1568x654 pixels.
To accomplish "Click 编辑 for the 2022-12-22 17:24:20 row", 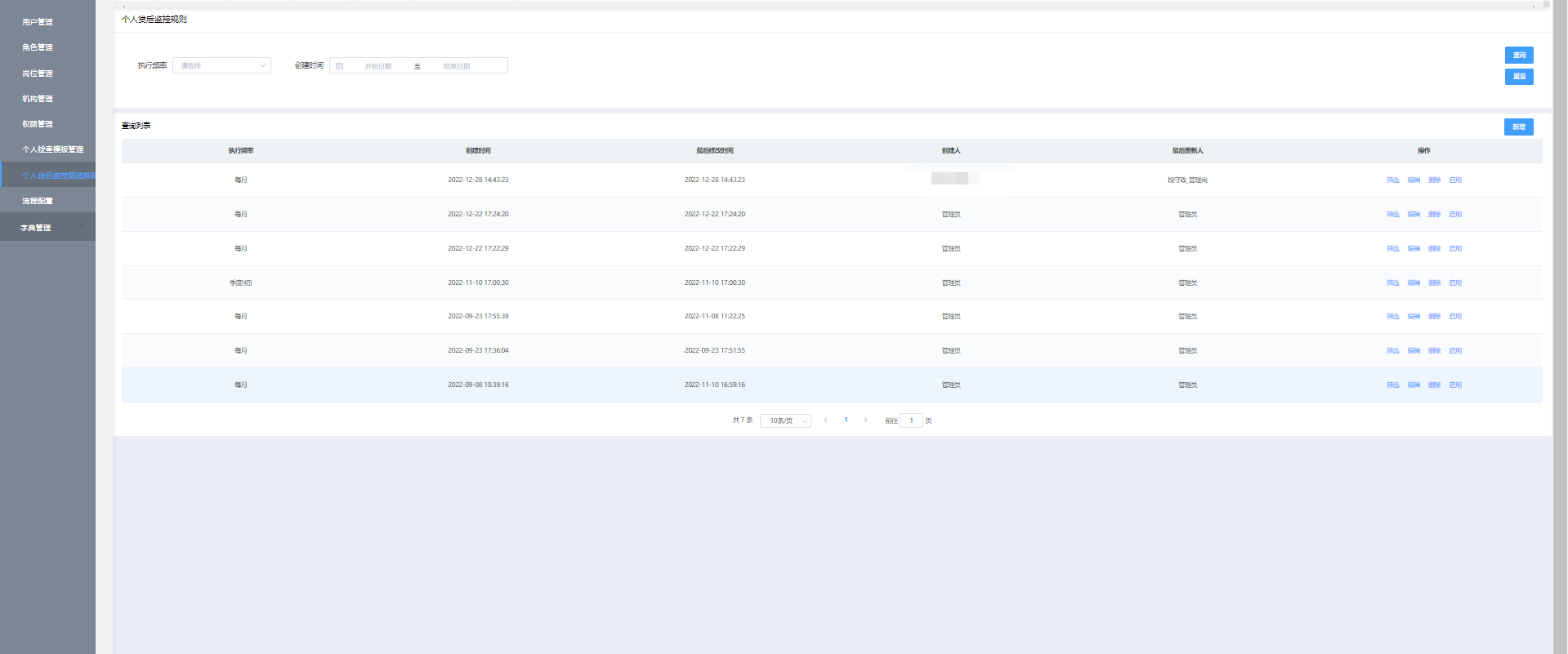I will tap(1414, 215).
